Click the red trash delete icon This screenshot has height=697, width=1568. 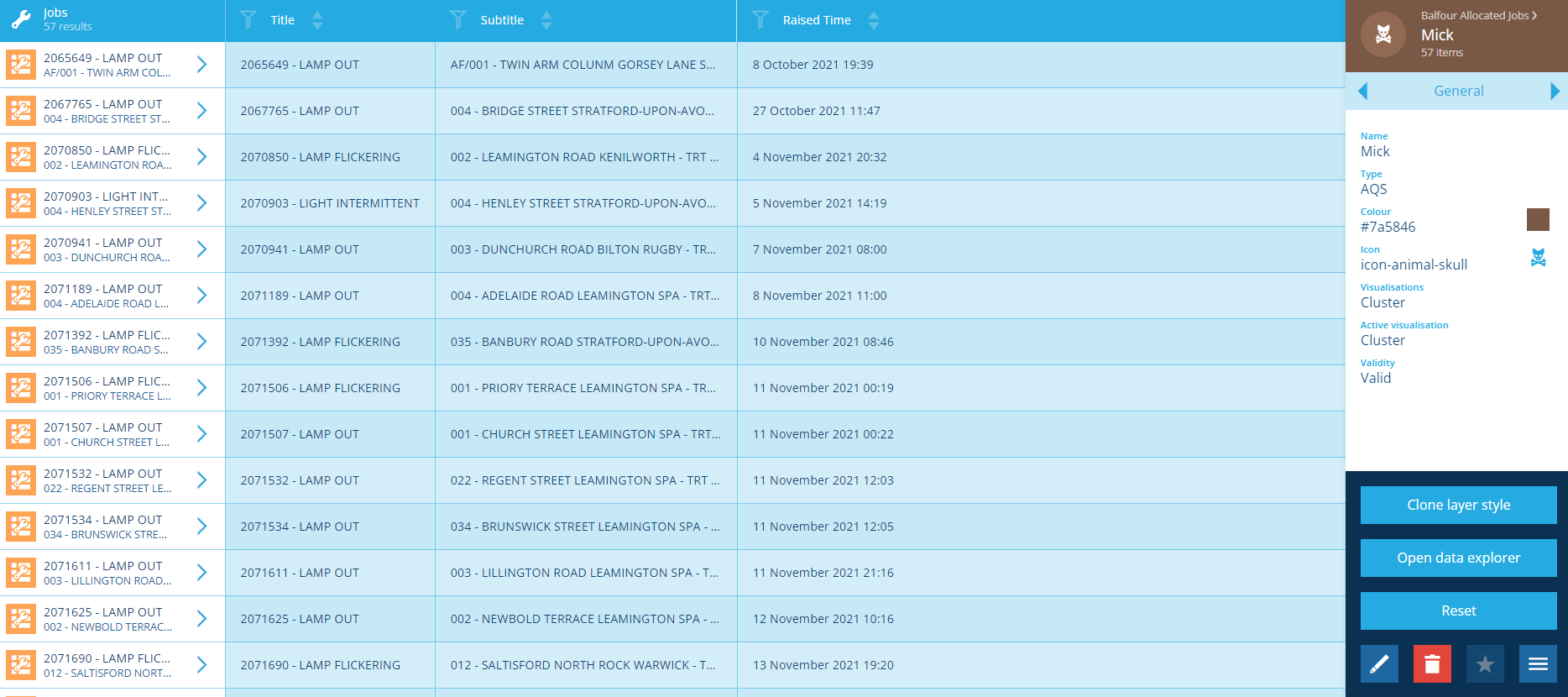[x=1432, y=664]
